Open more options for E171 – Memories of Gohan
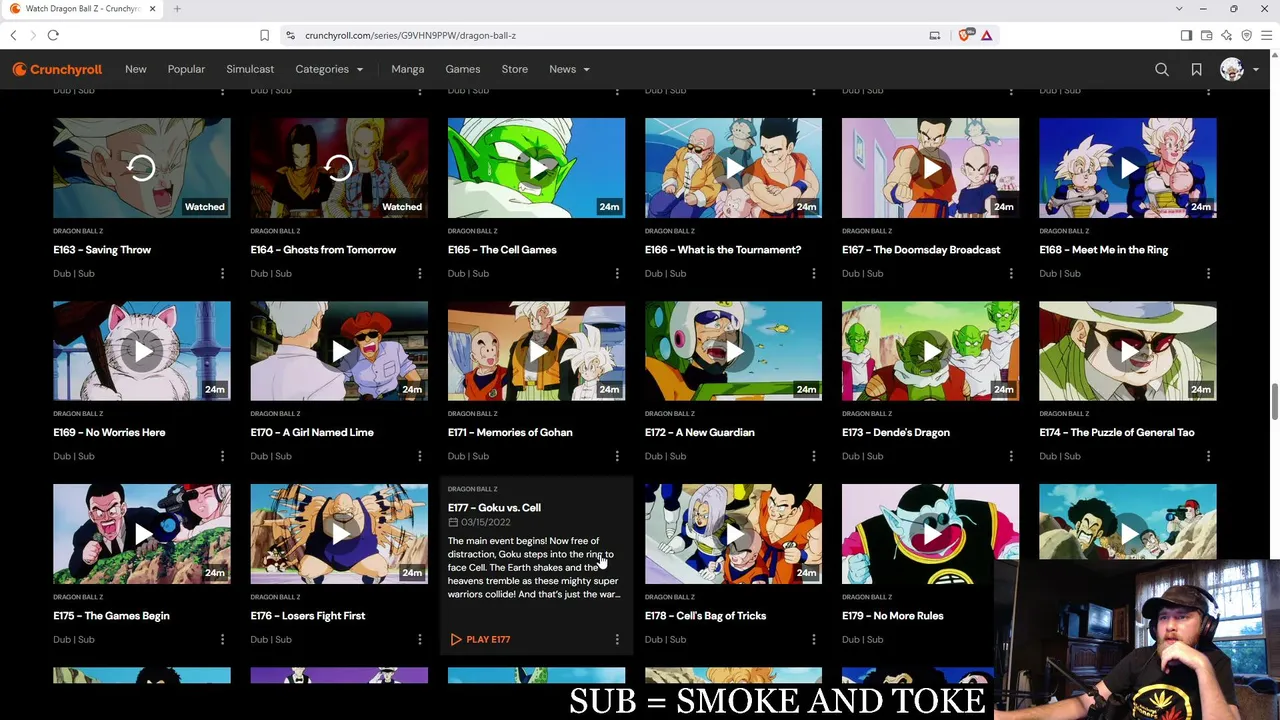 click(616, 456)
